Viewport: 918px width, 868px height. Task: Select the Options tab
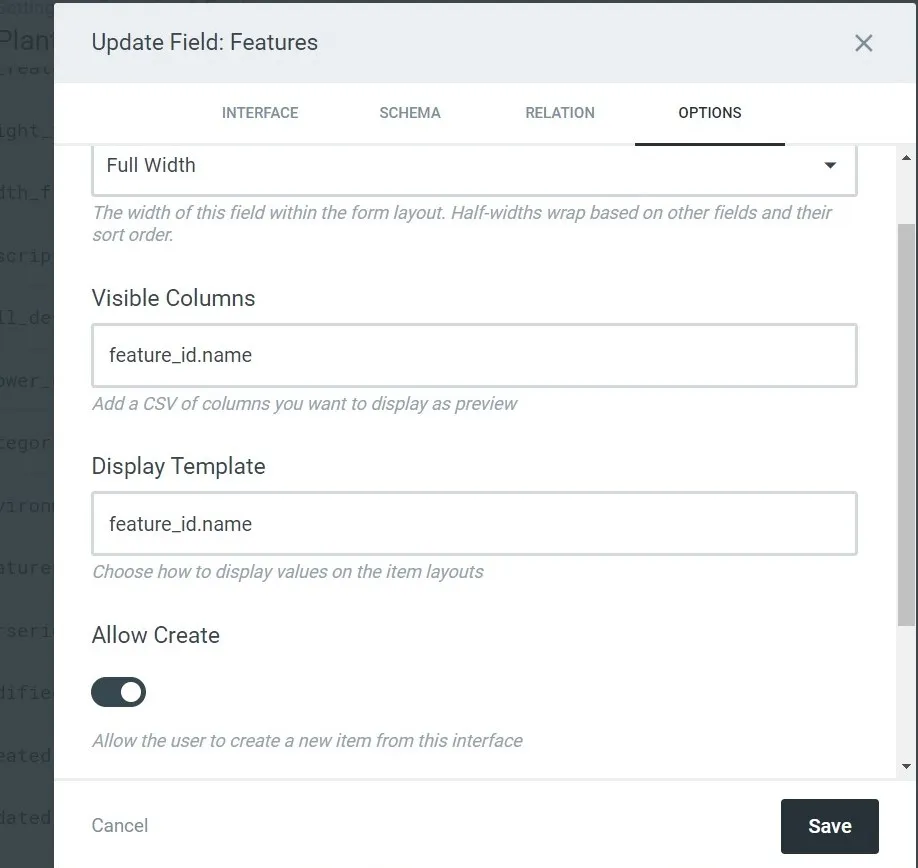710,113
